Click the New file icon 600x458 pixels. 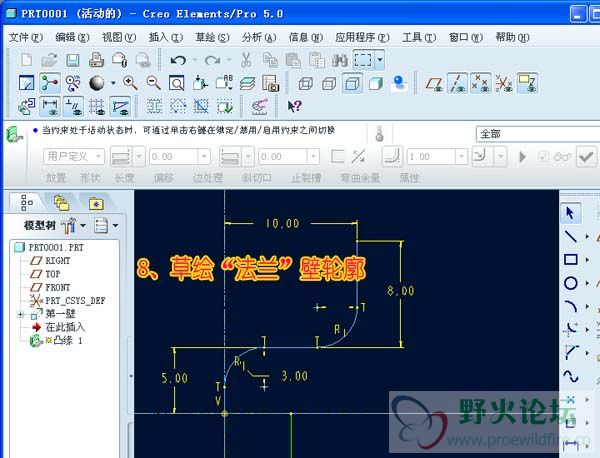tap(26, 60)
